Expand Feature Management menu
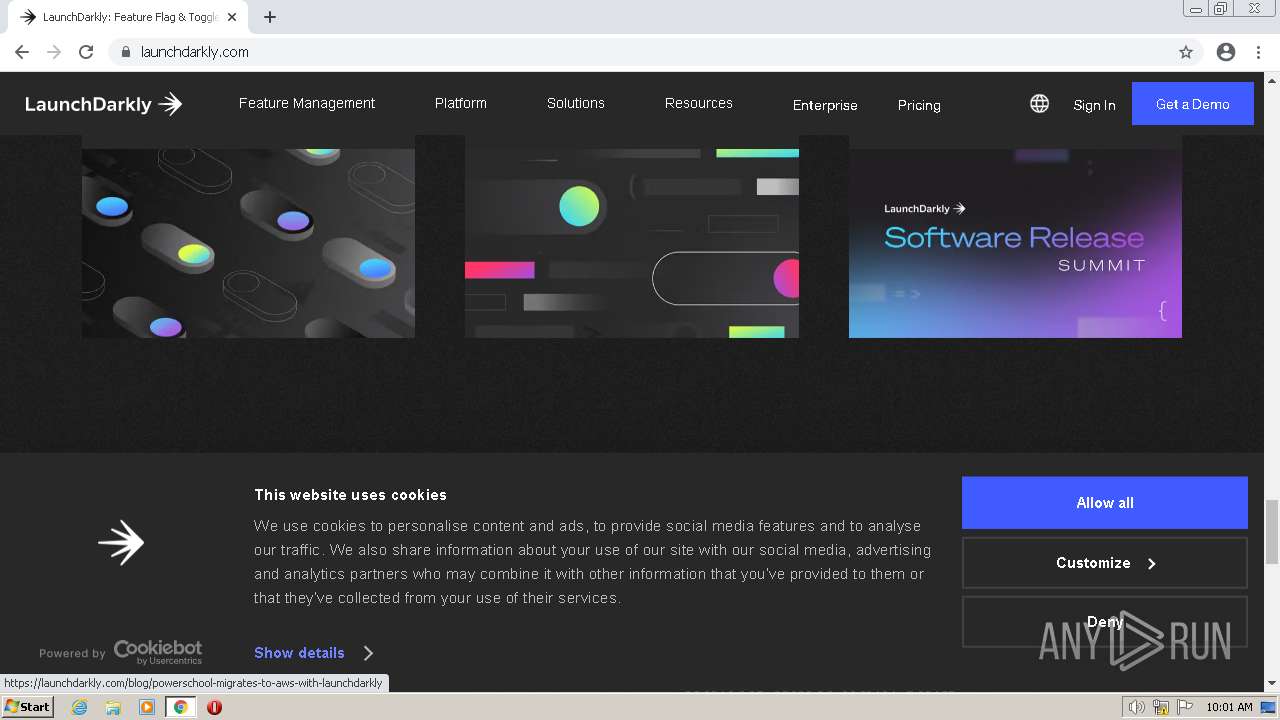This screenshot has width=1280, height=720. (307, 103)
